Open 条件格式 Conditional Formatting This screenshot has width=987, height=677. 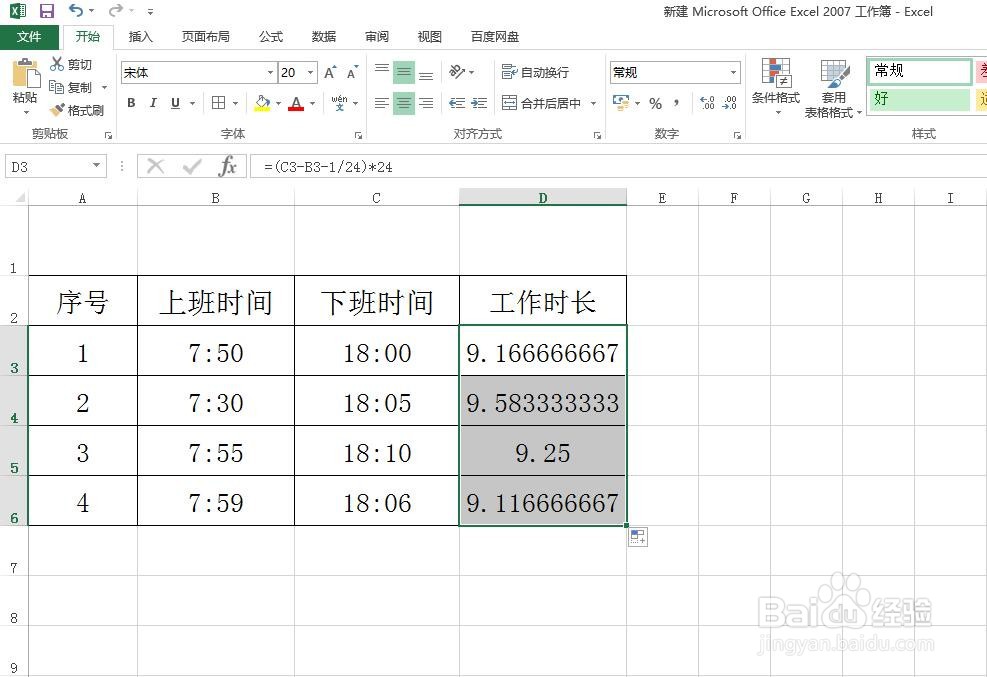tap(776, 87)
